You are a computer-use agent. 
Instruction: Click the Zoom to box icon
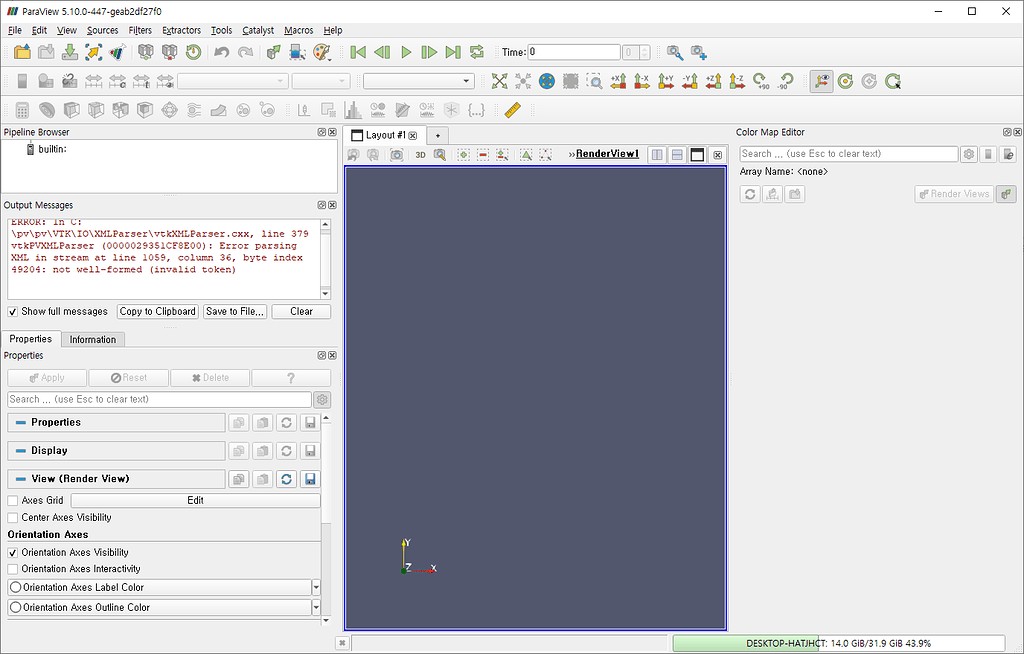(594, 81)
